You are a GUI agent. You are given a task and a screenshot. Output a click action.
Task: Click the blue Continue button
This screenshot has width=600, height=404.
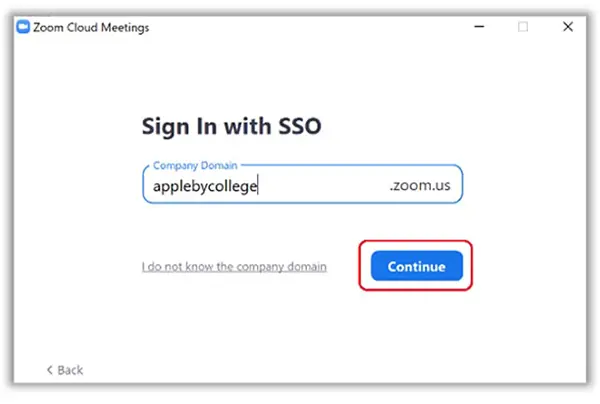coord(416,266)
